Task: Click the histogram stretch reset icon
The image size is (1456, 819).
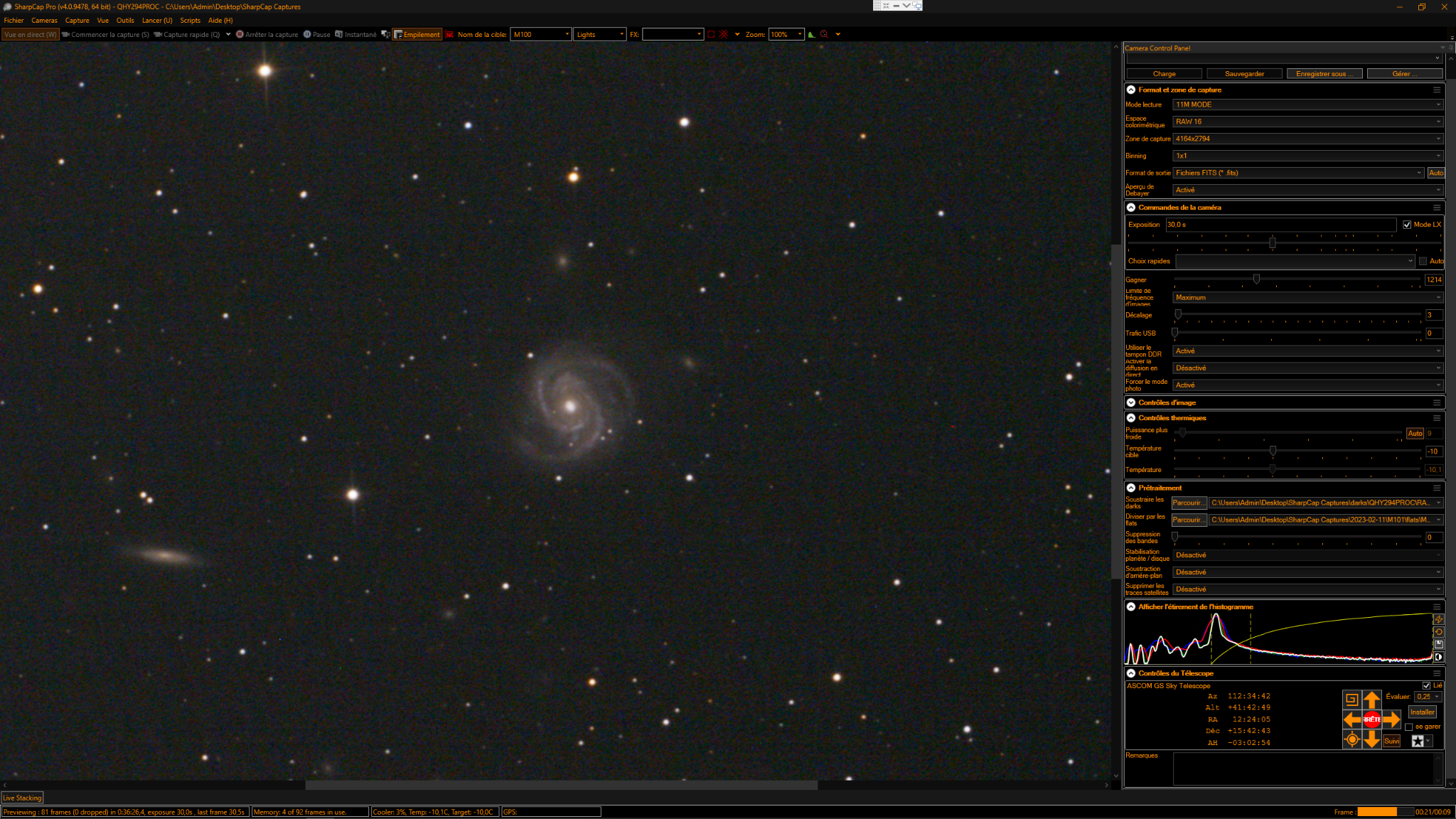Action: pos(1438,632)
